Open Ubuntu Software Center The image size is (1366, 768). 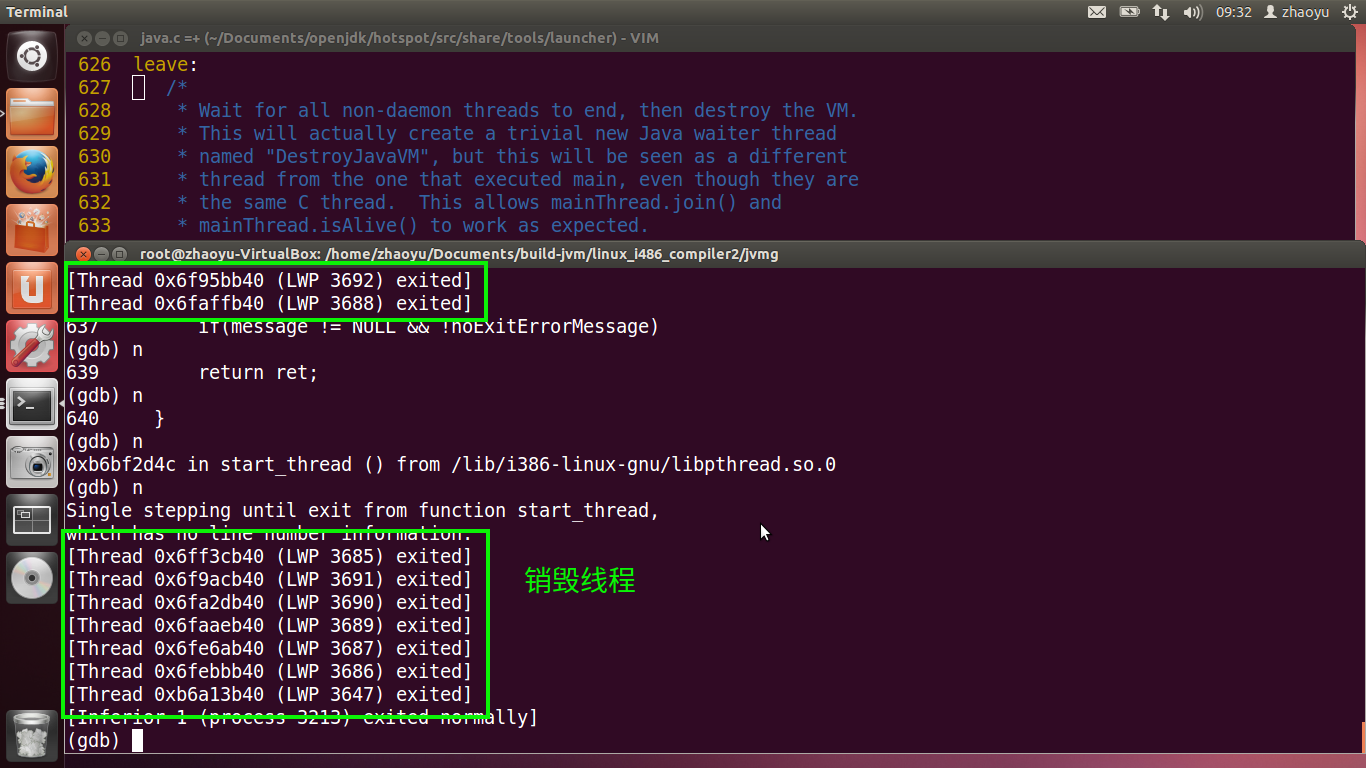[x=32, y=230]
